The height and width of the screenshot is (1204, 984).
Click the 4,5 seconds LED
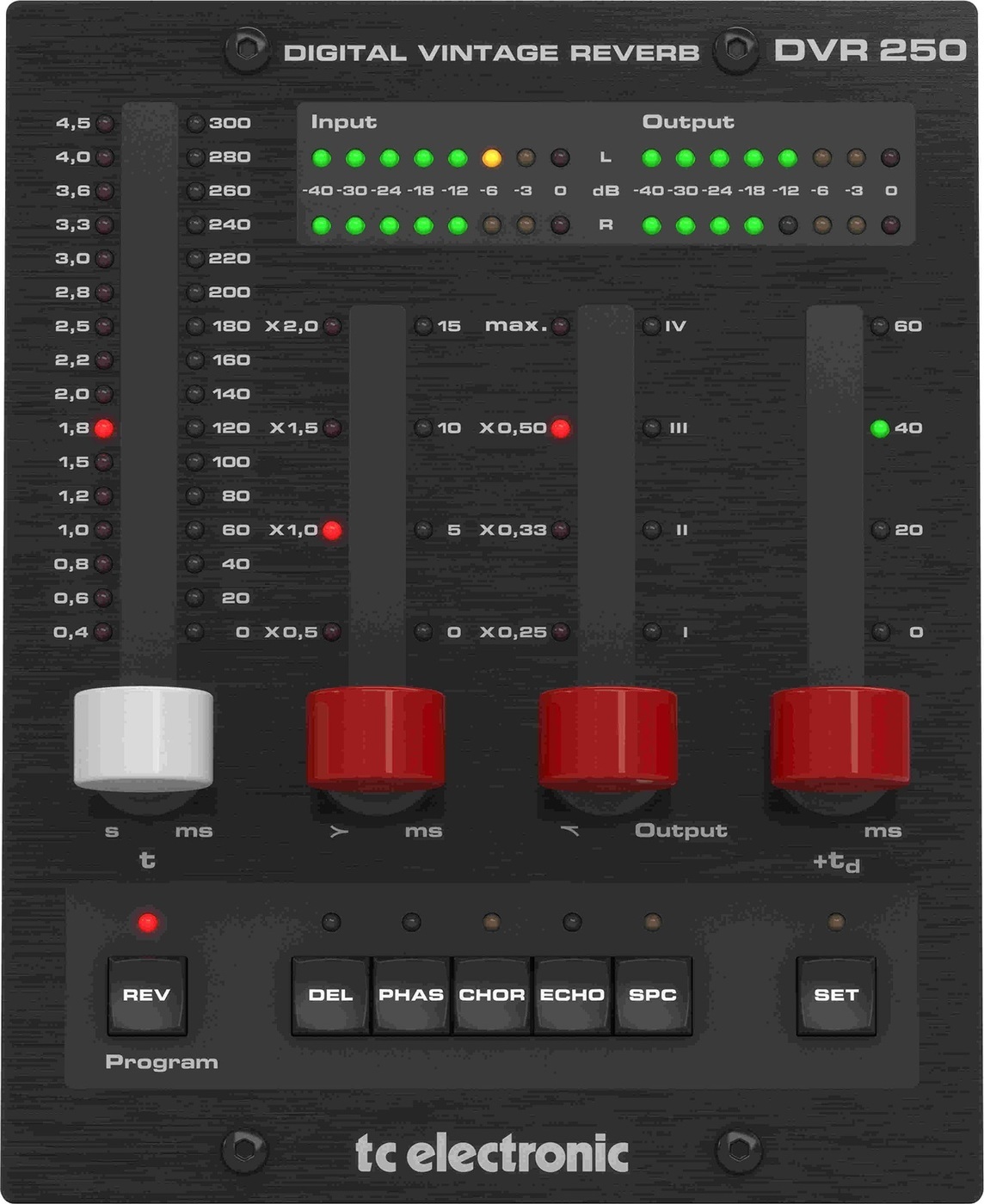tap(105, 123)
